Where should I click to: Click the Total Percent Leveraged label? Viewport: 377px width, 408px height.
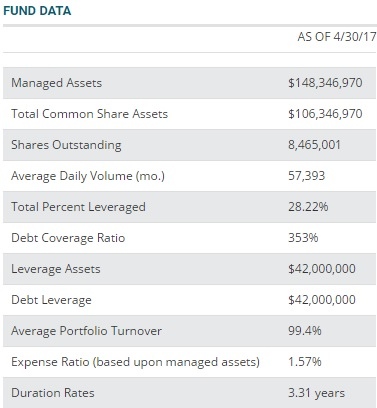[x=78, y=207]
